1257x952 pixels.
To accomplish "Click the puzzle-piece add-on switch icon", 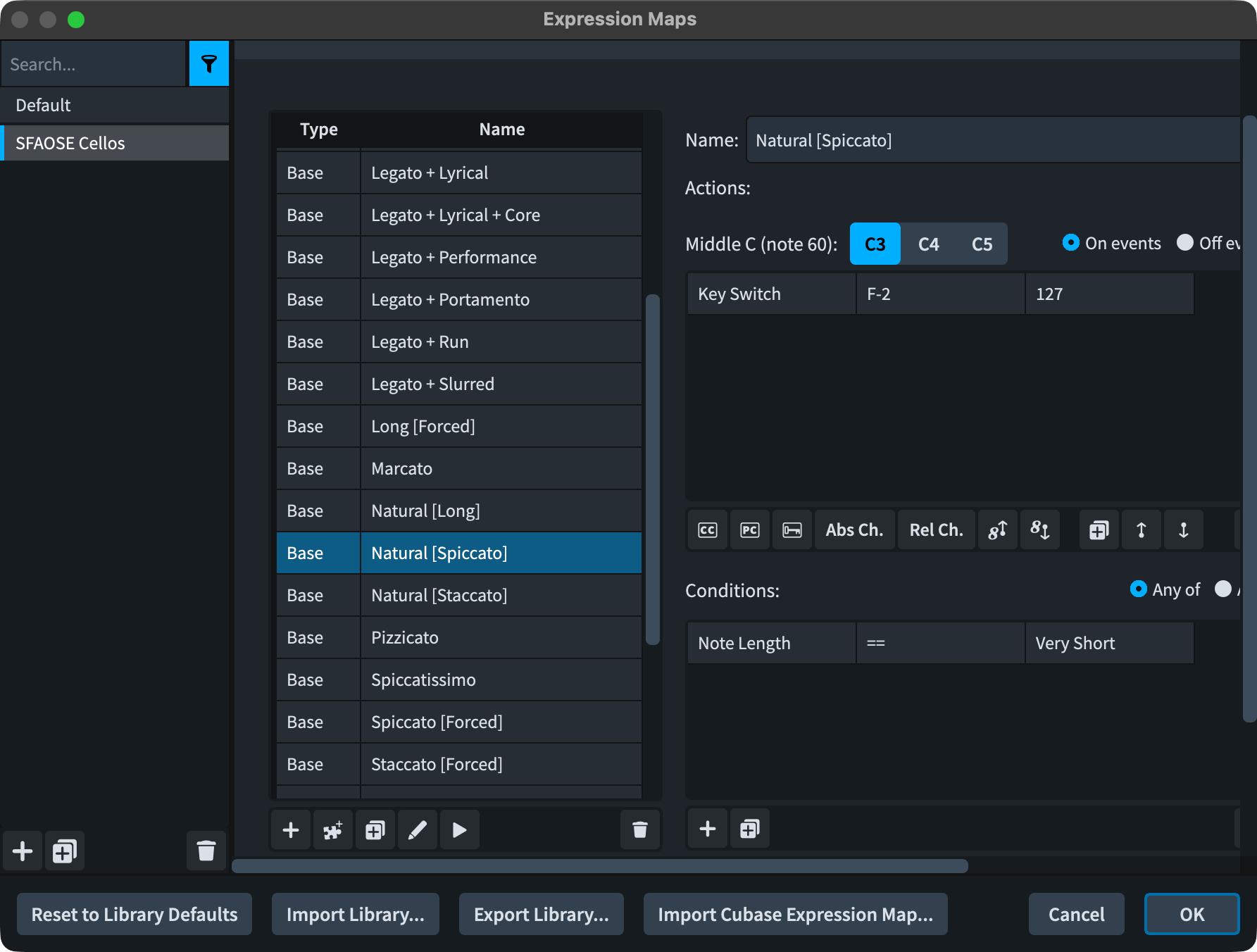I will tap(332, 830).
